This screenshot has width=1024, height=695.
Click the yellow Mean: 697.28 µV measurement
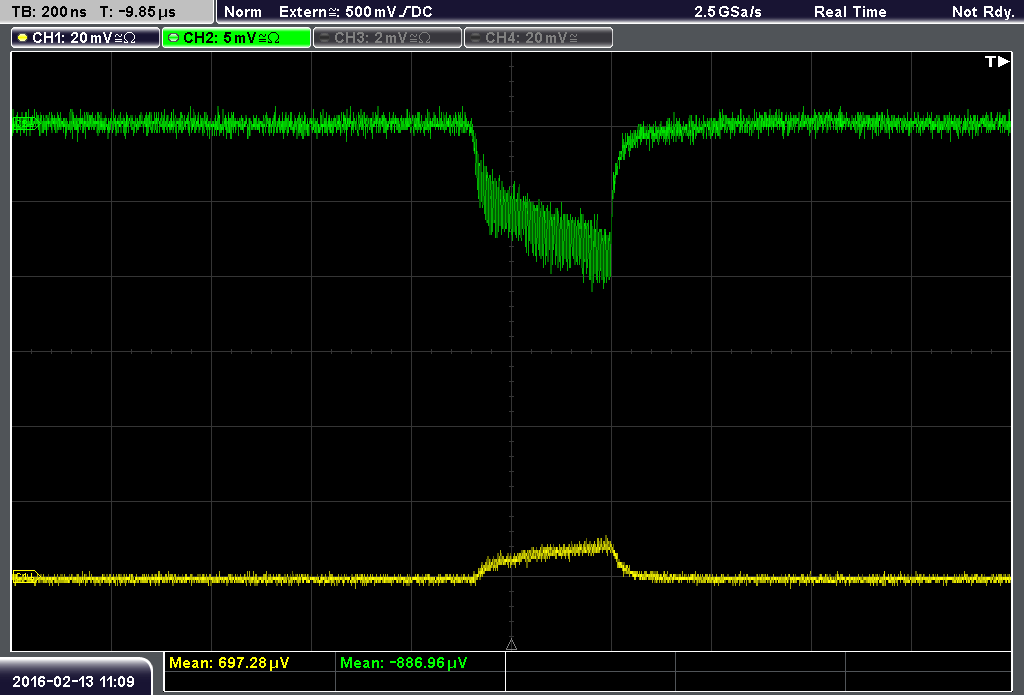pos(229,663)
